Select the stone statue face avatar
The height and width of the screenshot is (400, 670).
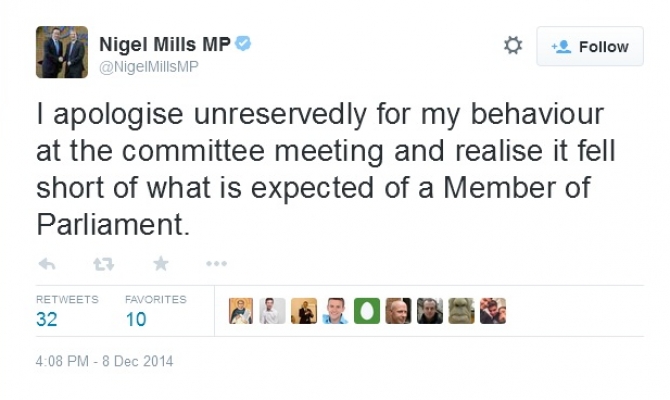[x=461, y=311]
